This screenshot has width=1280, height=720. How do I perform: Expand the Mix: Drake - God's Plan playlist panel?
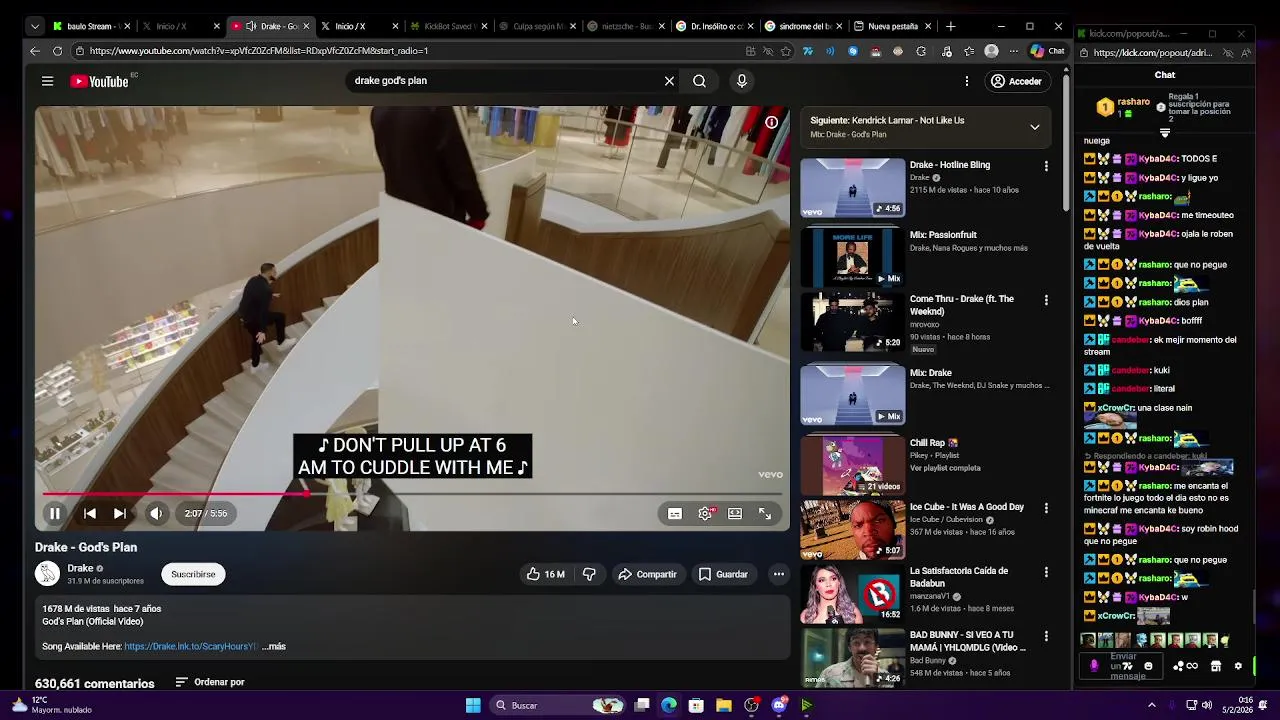click(1035, 127)
